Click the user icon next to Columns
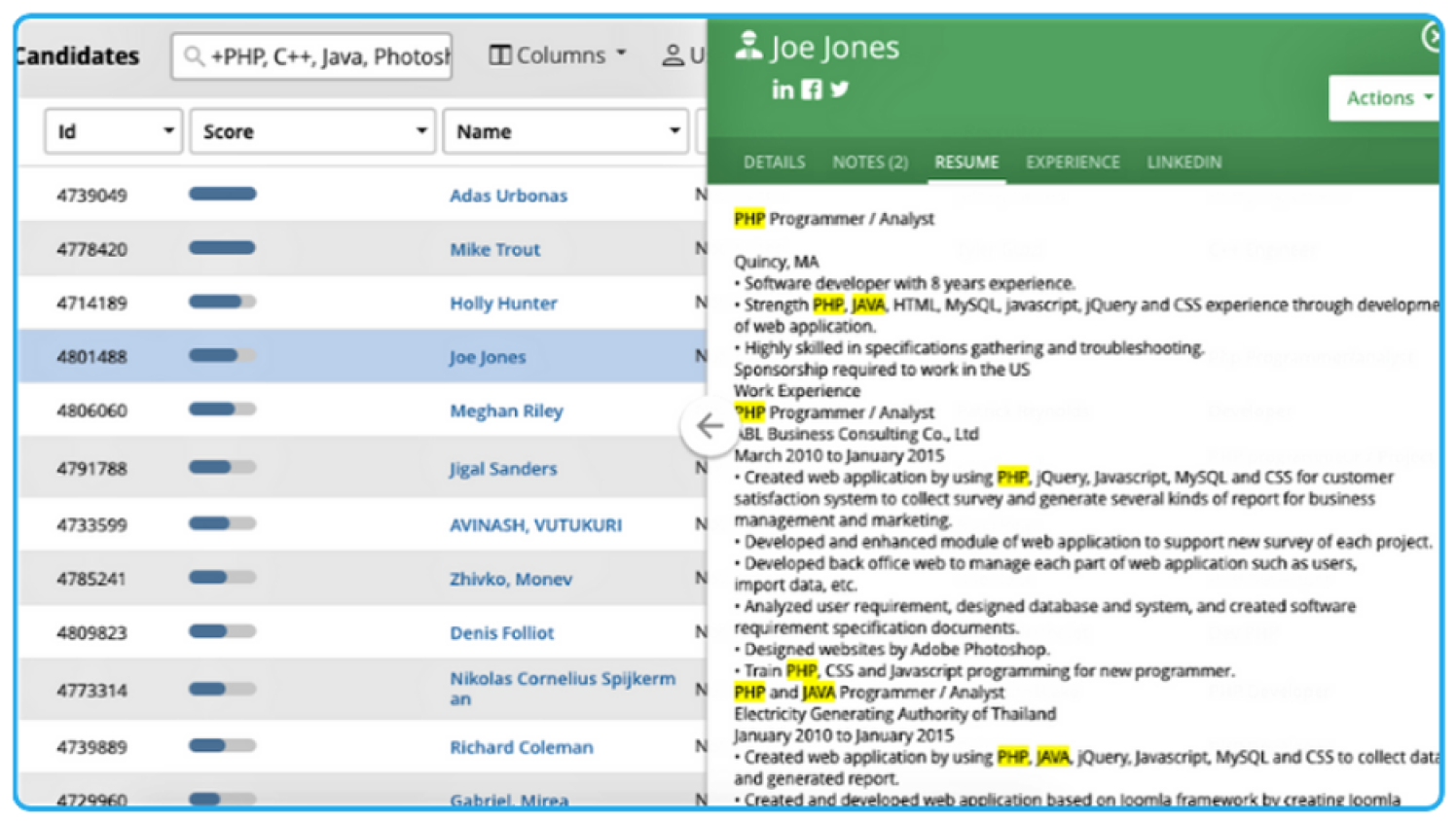Screen dimensions: 1456x821 click(673, 55)
